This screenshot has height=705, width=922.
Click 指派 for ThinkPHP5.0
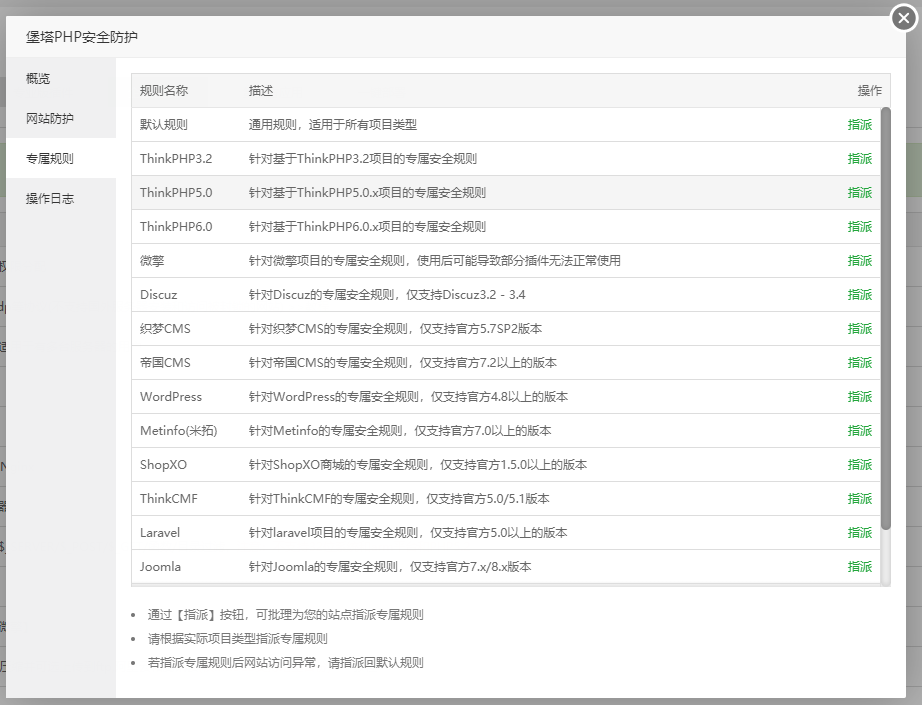(x=860, y=193)
